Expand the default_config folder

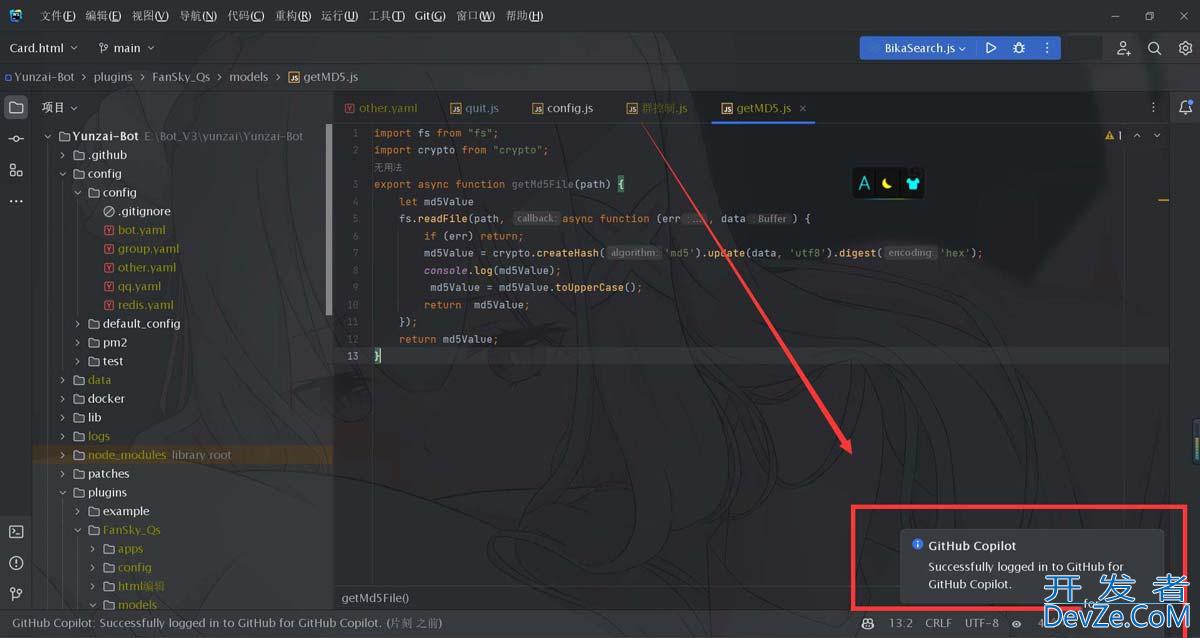(x=78, y=324)
